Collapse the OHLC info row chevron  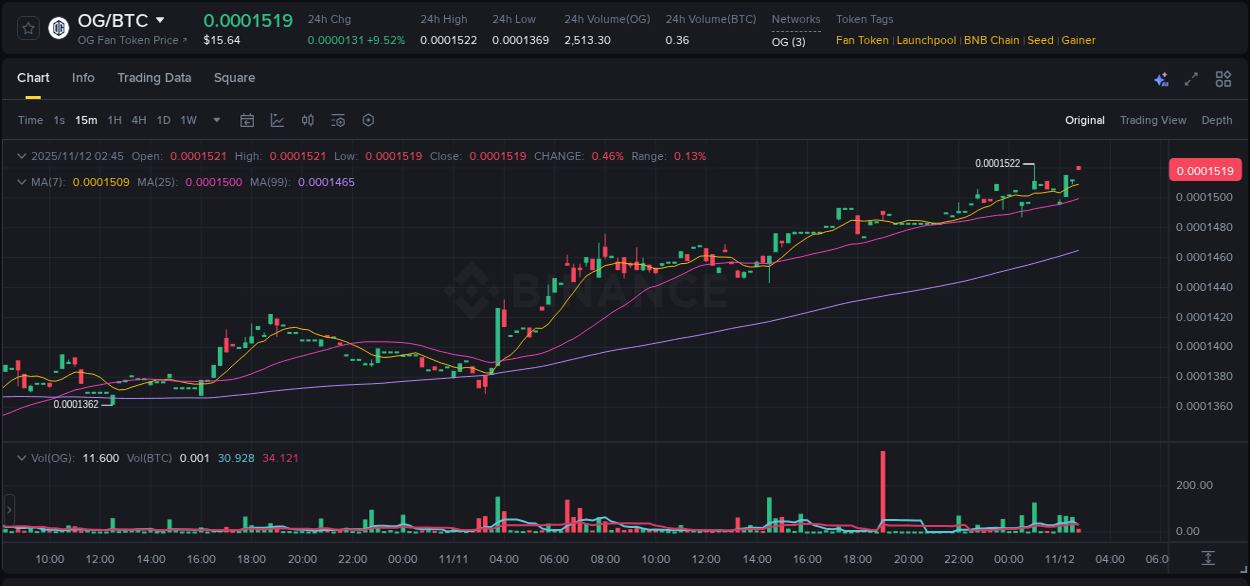[20, 156]
